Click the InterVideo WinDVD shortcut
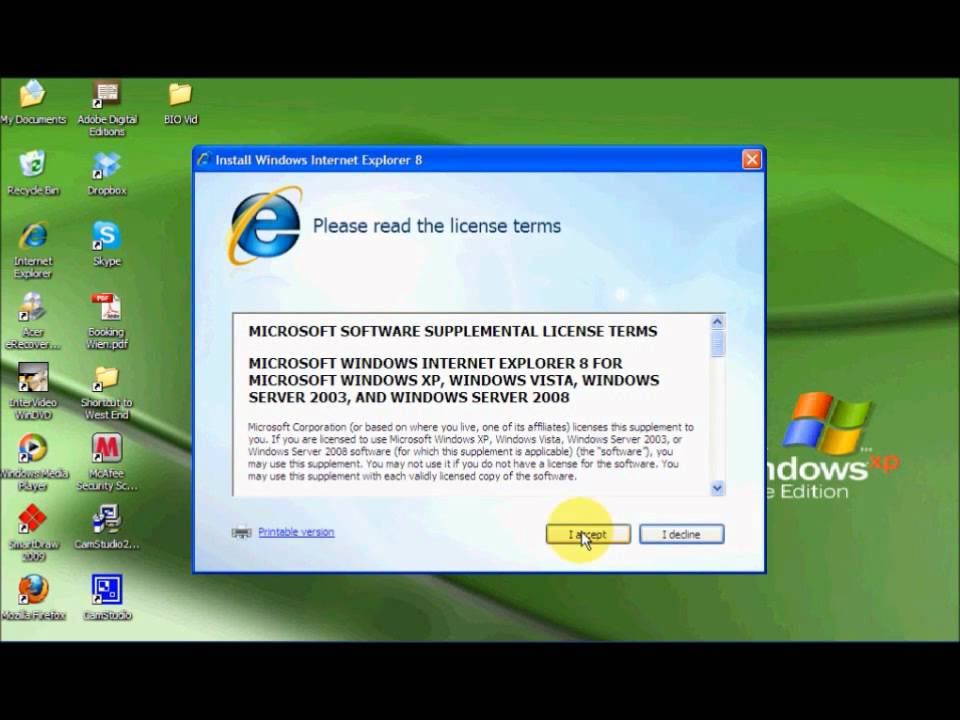Viewport: 960px width, 720px height. click(32, 391)
